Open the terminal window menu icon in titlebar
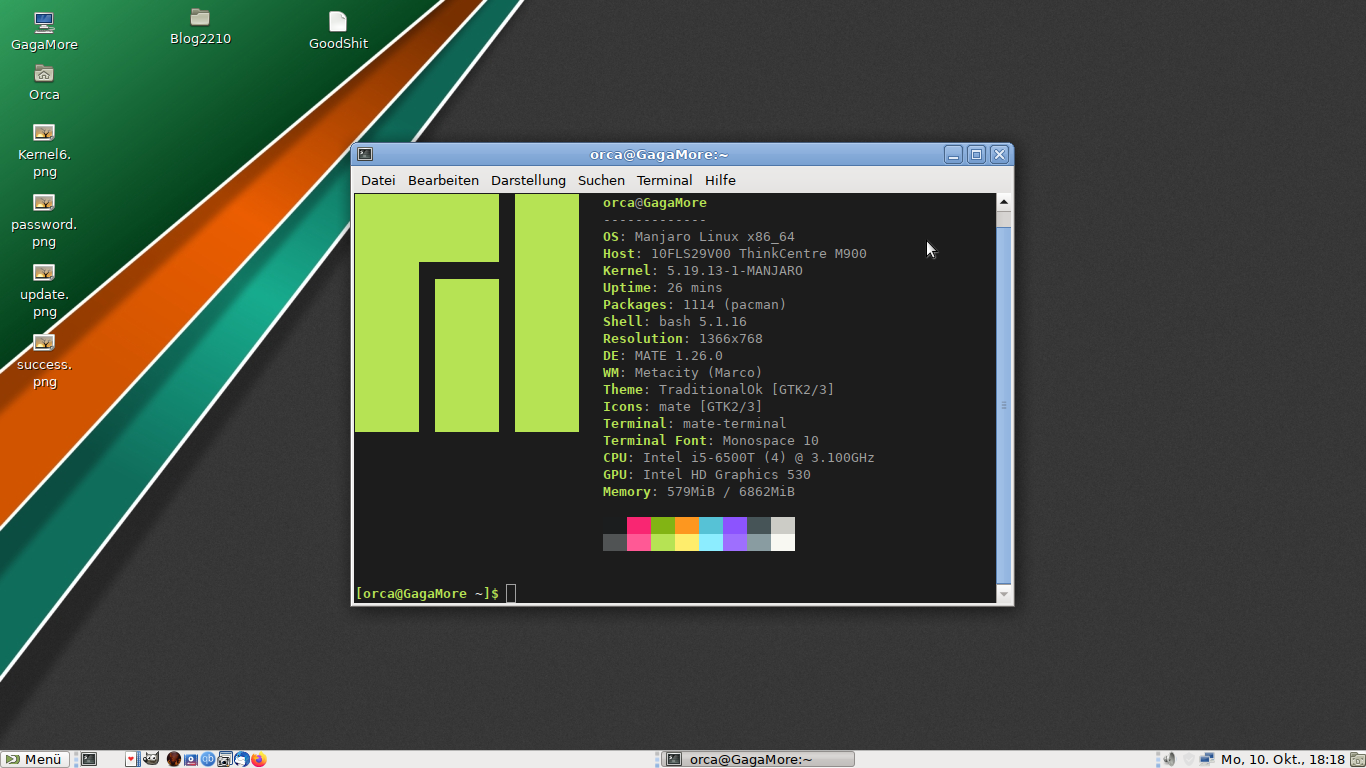The image size is (1366, 768). coord(365,154)
